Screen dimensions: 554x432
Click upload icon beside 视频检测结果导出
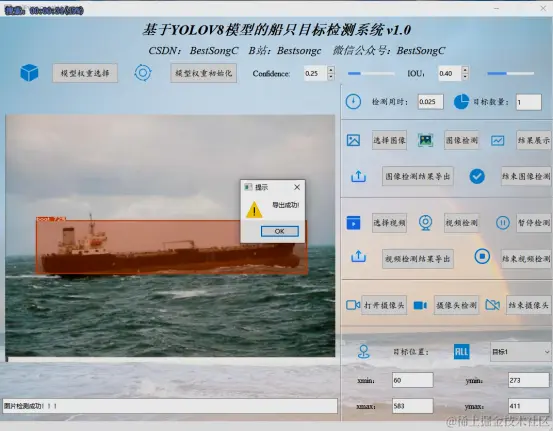click(x=358, y=256)
